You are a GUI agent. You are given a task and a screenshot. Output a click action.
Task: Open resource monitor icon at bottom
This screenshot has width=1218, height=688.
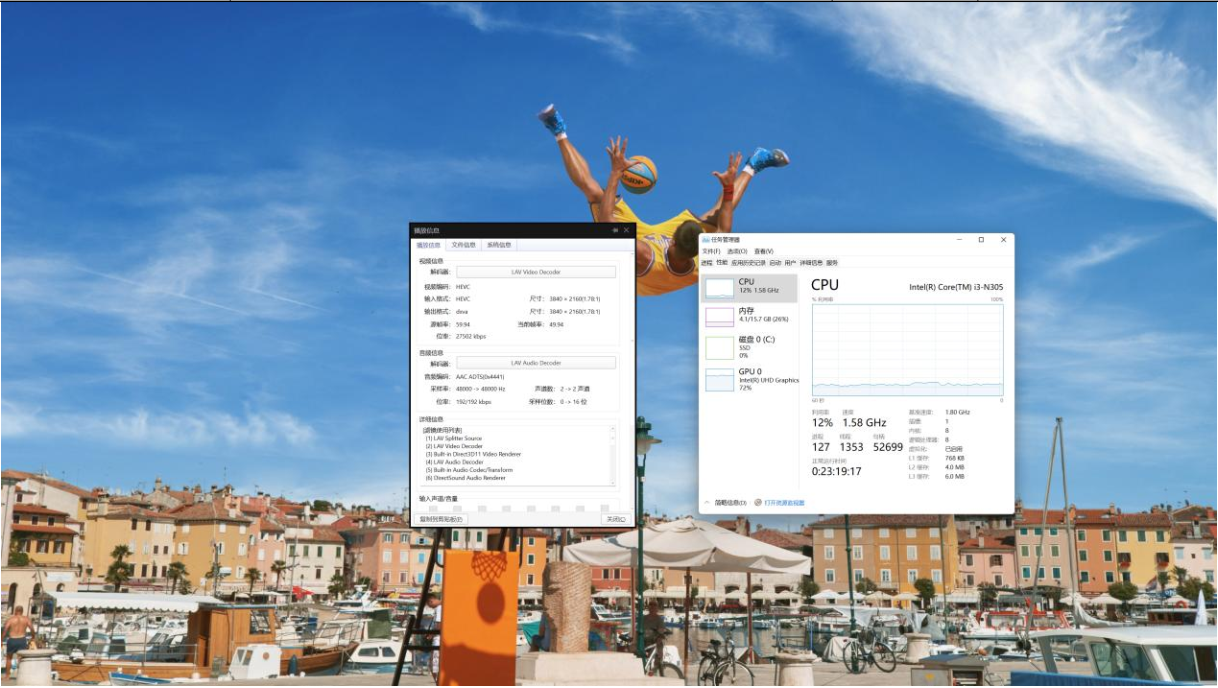(758, 503)
